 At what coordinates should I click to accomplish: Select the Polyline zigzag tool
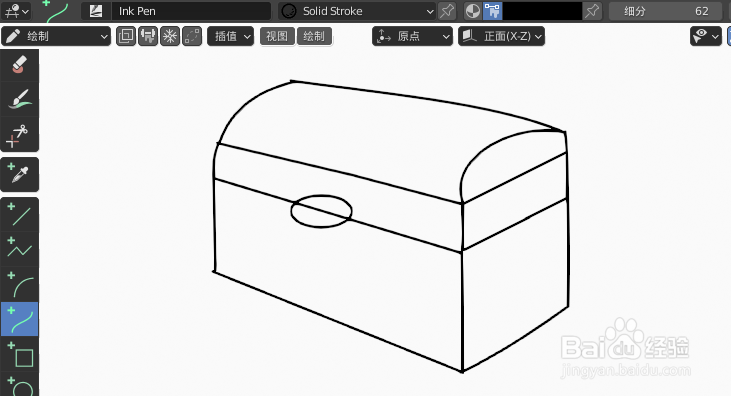20,249
